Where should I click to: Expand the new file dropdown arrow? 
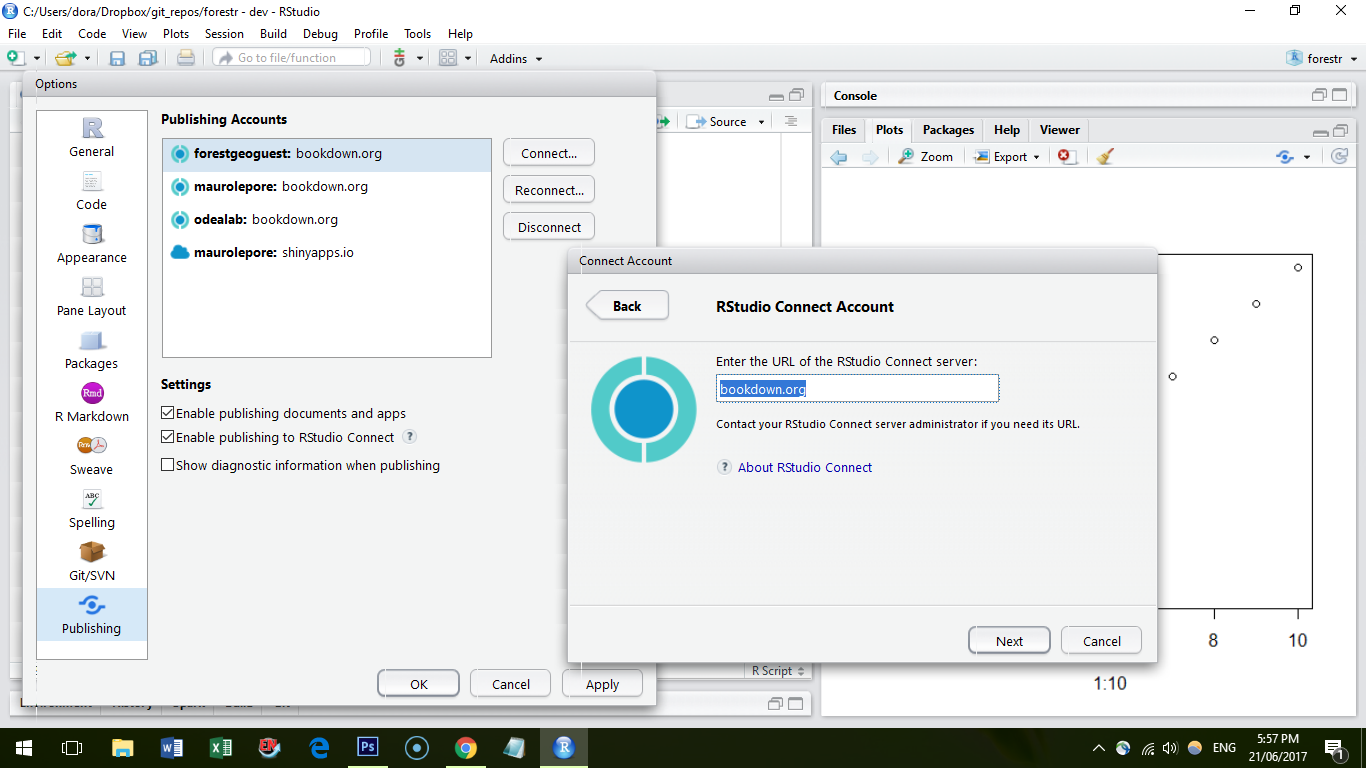point(37,59)
